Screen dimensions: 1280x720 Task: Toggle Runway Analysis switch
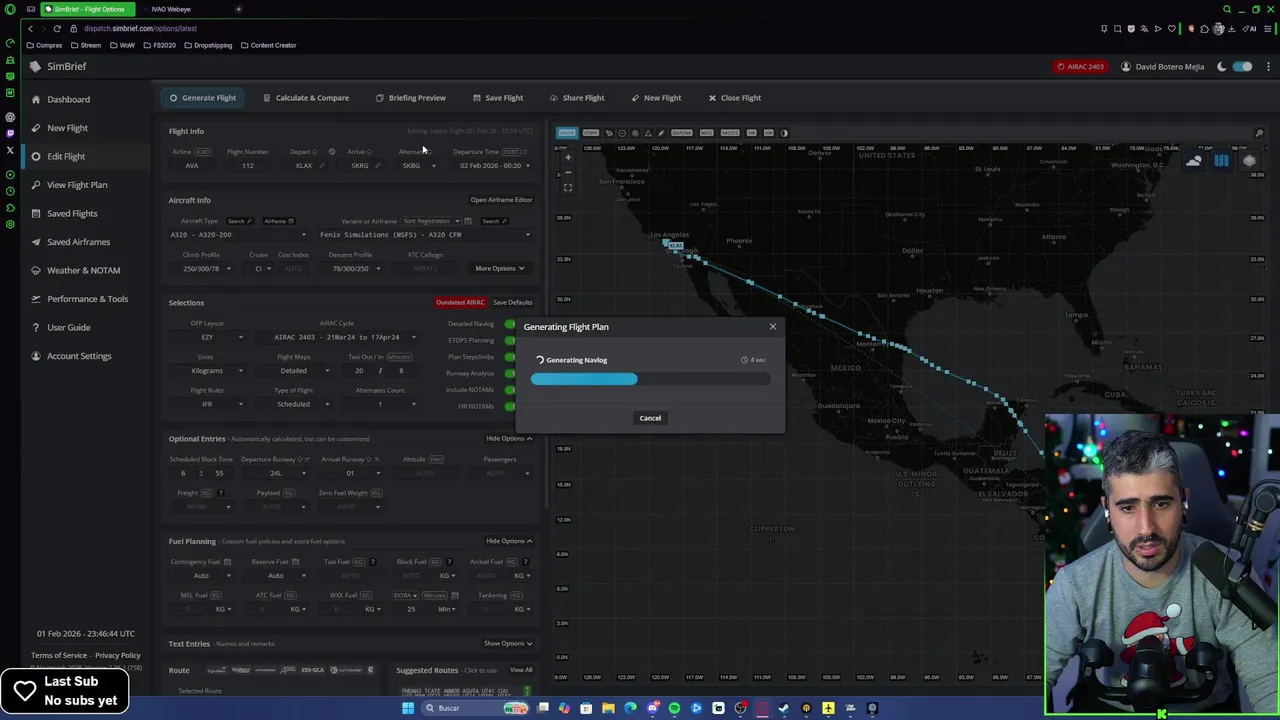pyautogui.click(x=510, y=373)
